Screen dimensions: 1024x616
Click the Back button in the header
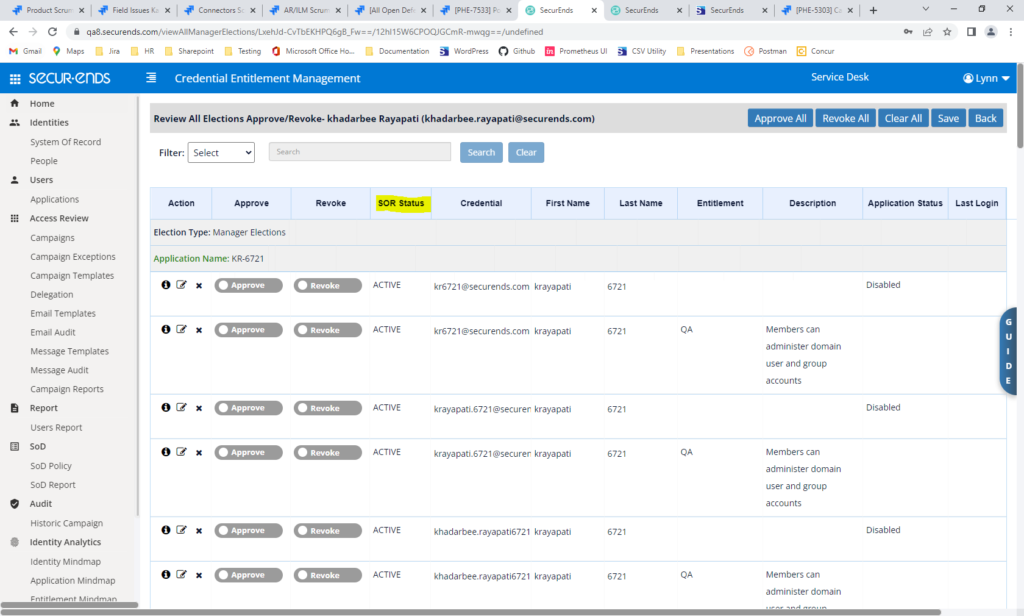coord(985,118)
